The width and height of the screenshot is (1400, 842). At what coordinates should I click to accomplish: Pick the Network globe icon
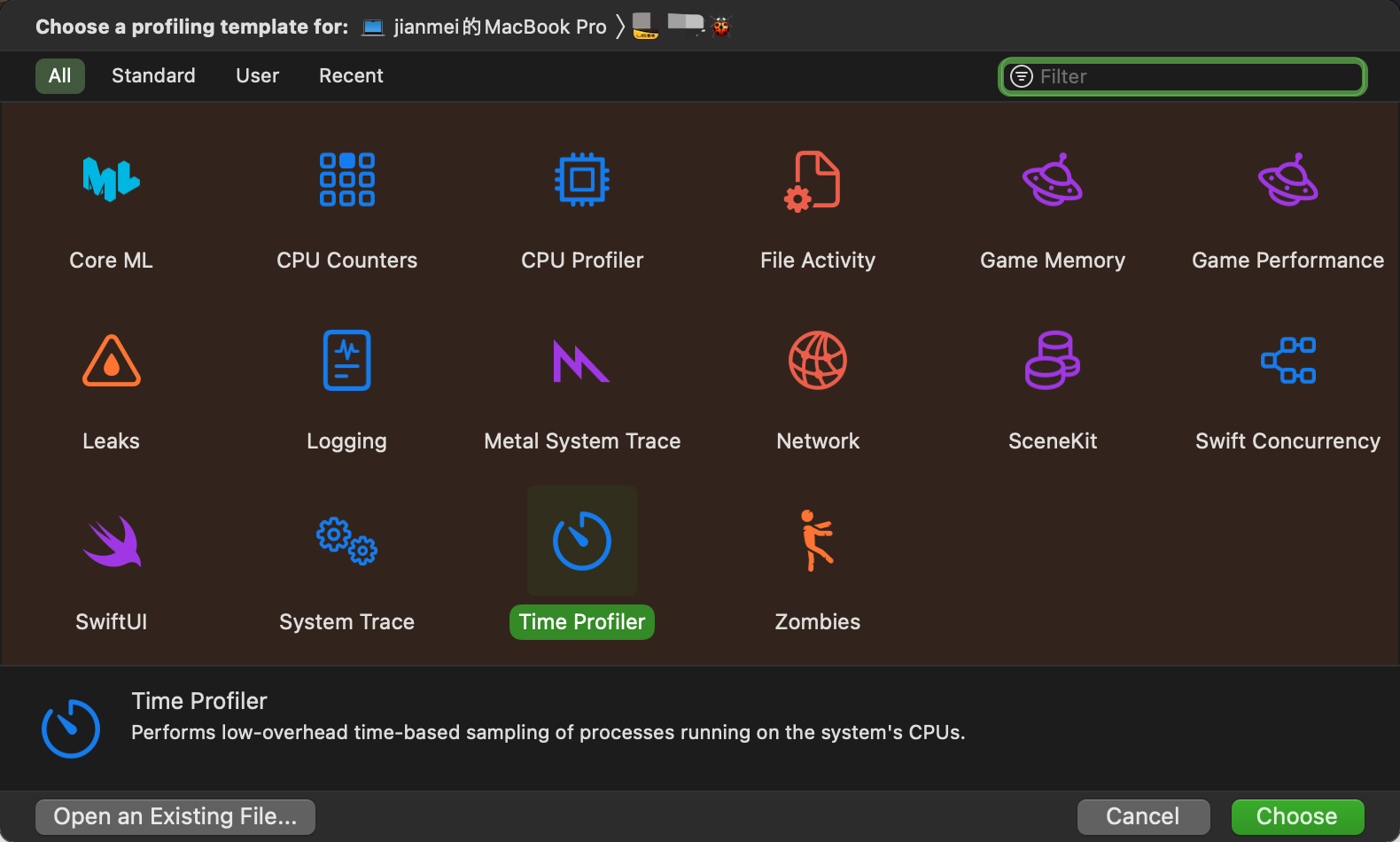[x=817, y=361]
